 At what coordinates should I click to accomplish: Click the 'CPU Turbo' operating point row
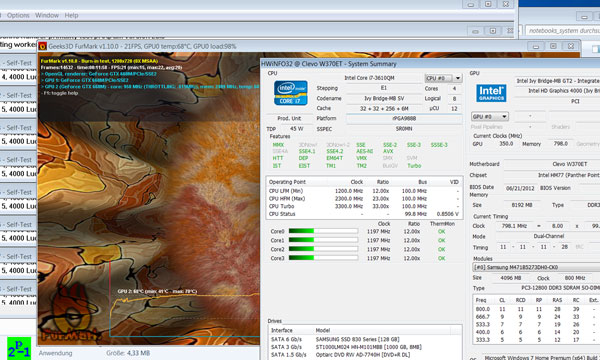tap(364, 206)
